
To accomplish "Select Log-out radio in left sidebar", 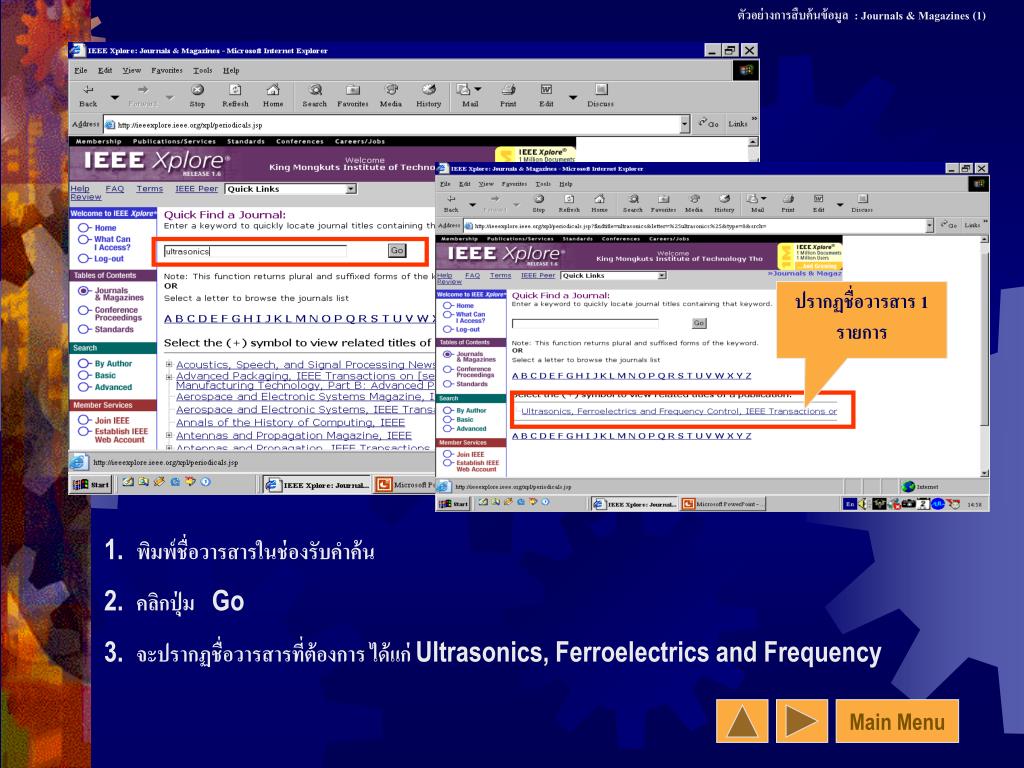I will coord(84,259).
